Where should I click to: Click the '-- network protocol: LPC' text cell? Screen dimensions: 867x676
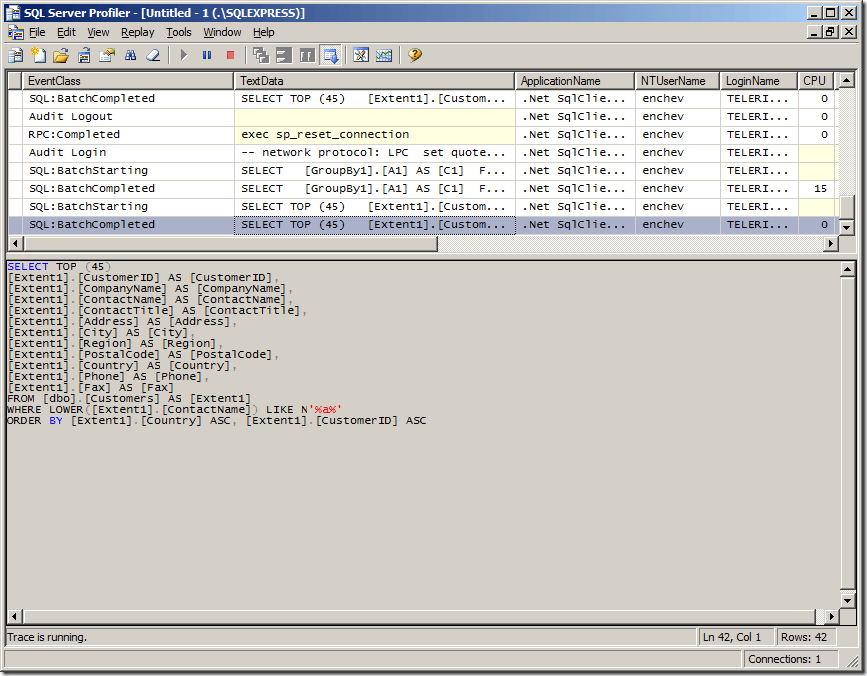(x=374, y=153)
